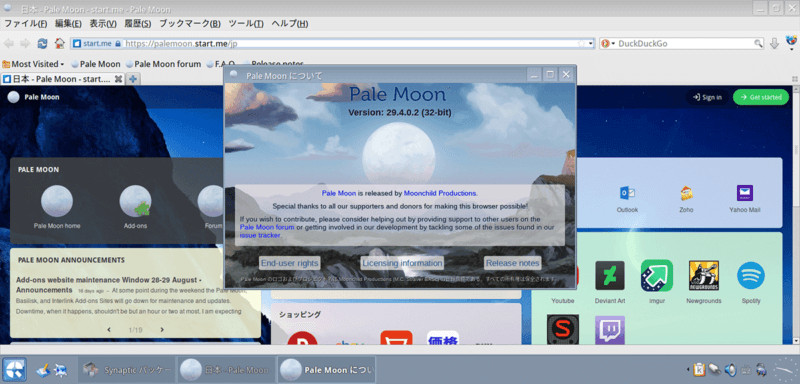This screenshot has height=384, width=800.
Task: Open the ツール(T) menu
Action: (245, 23)
